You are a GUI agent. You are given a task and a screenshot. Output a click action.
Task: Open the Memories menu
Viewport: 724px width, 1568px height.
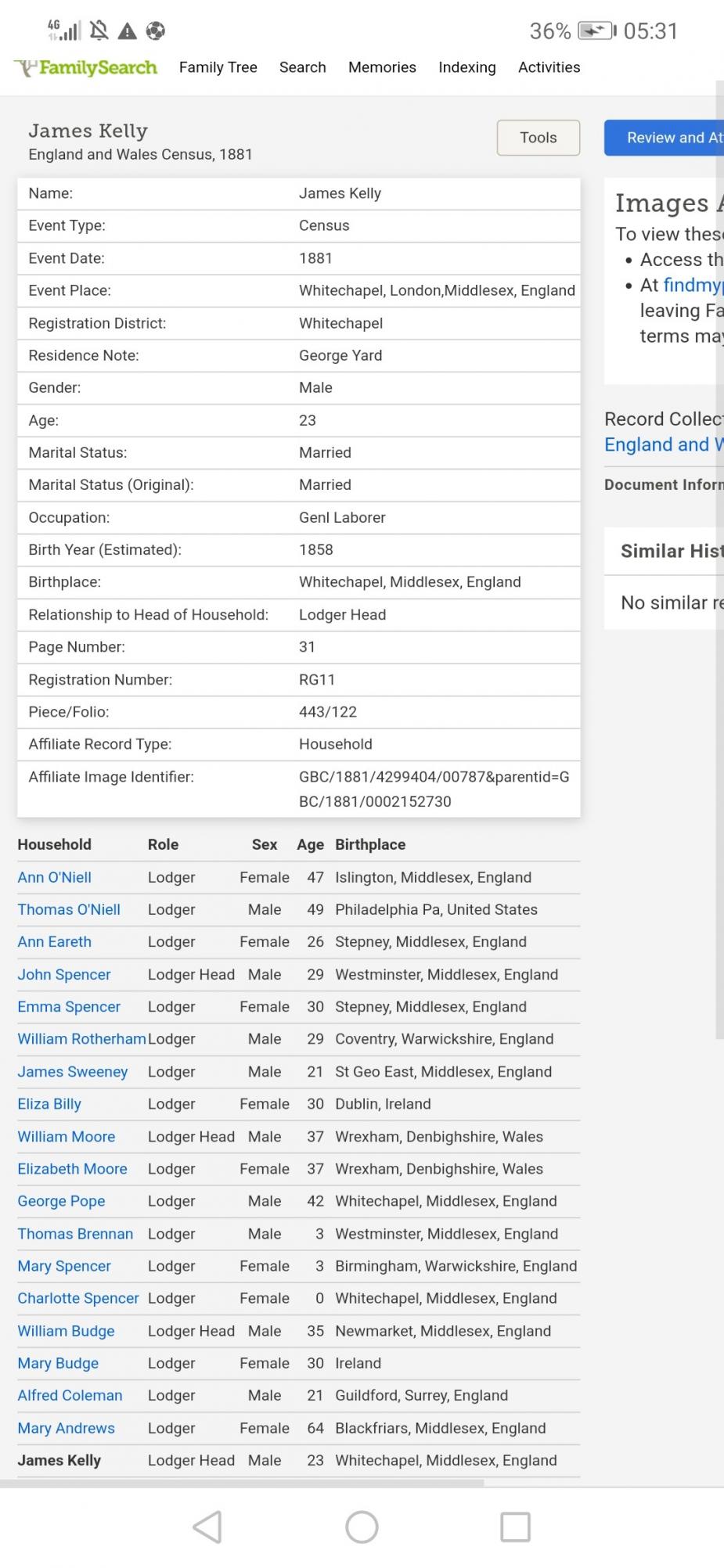(x=382, y=67)
